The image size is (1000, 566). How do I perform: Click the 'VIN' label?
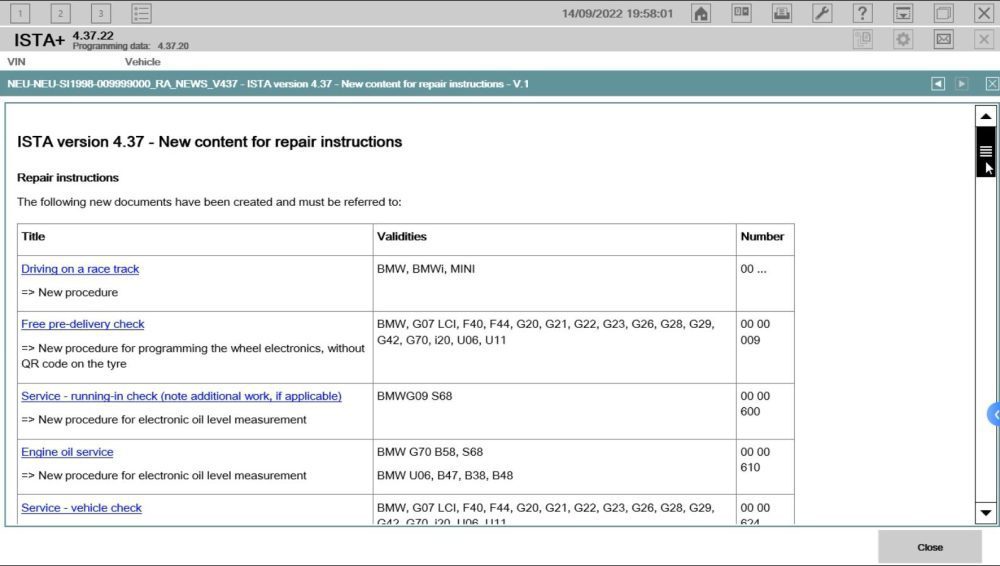(x=16, y=62)
